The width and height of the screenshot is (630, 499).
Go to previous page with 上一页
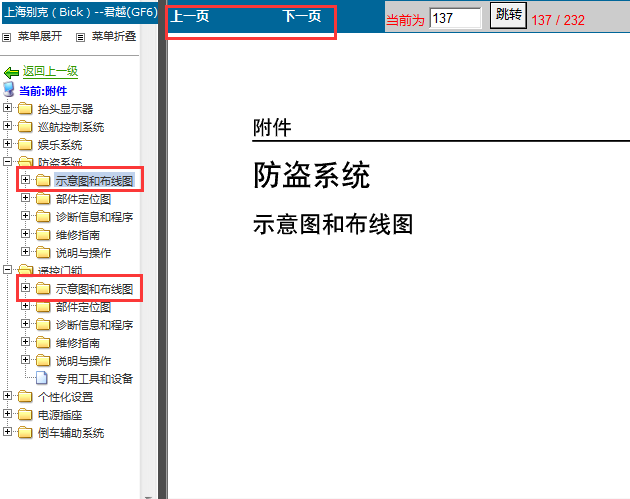coord(190,16)
